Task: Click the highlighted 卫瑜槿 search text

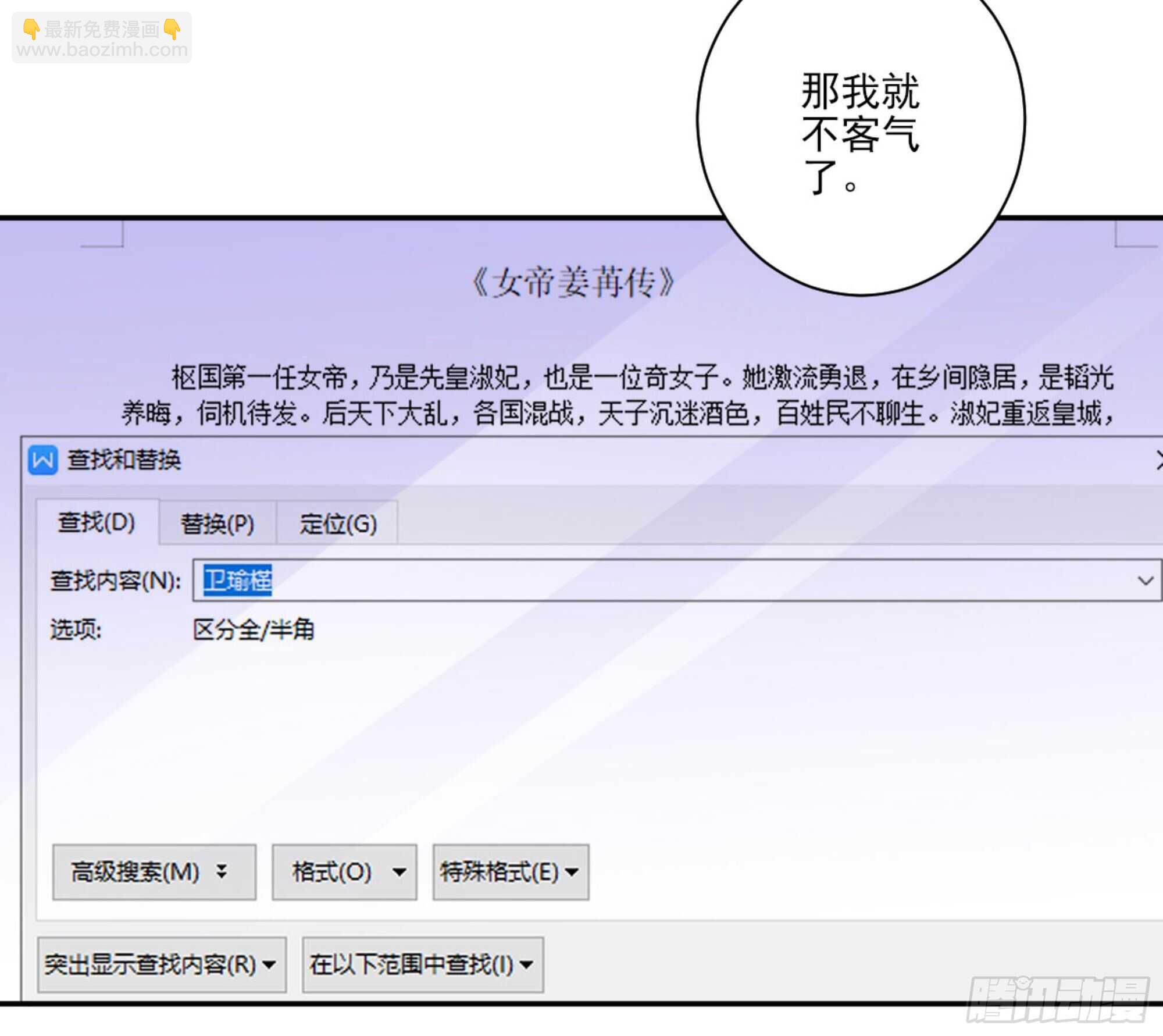Action: (237, 580)
